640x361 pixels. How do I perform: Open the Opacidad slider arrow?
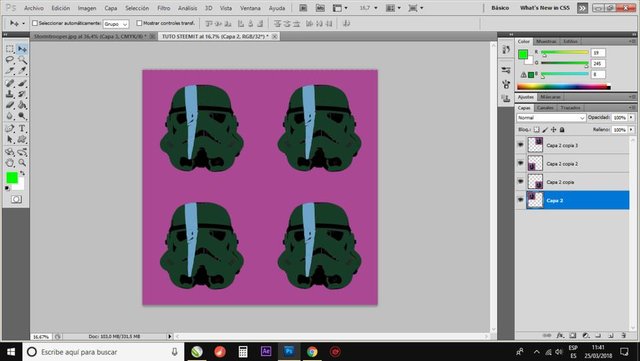[x=631, y=118]
